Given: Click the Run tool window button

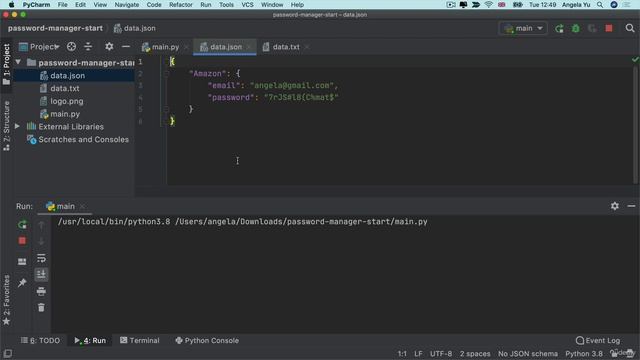Looking at the screenshot, I should [x=90, y=340].
